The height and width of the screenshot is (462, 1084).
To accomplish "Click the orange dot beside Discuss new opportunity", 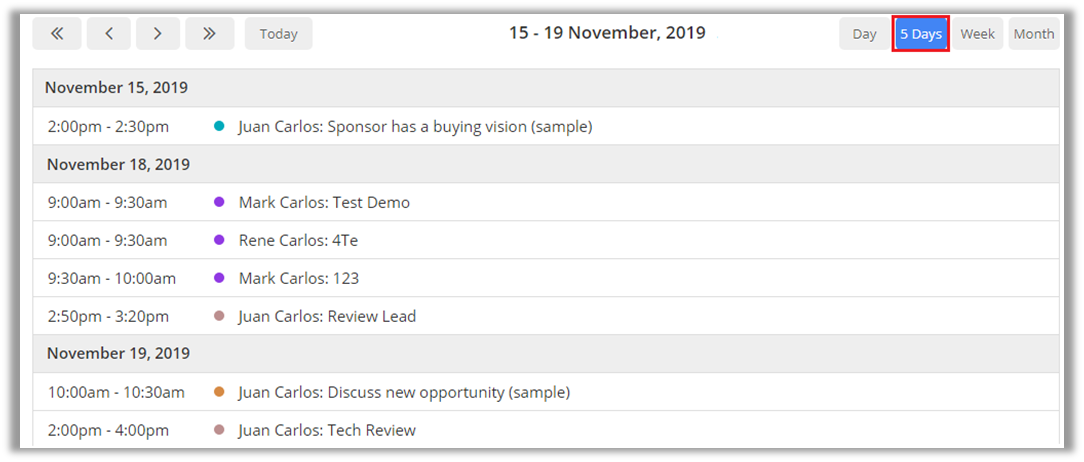I will (219, 392).
